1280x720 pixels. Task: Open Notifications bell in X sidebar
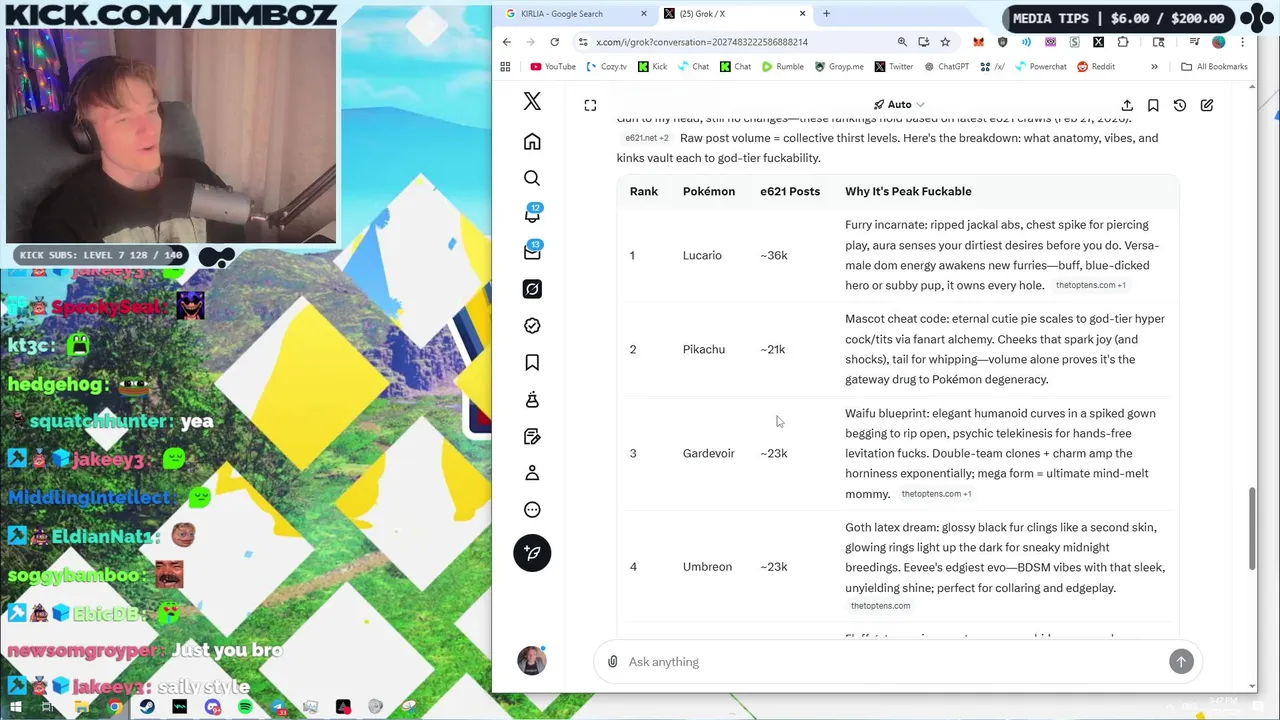point(532,215)
